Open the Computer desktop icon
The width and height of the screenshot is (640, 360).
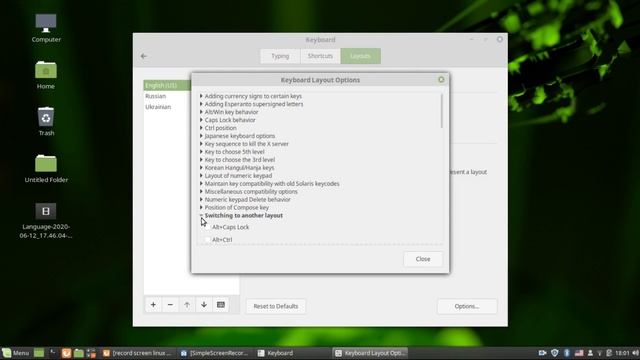coord(46,28)
